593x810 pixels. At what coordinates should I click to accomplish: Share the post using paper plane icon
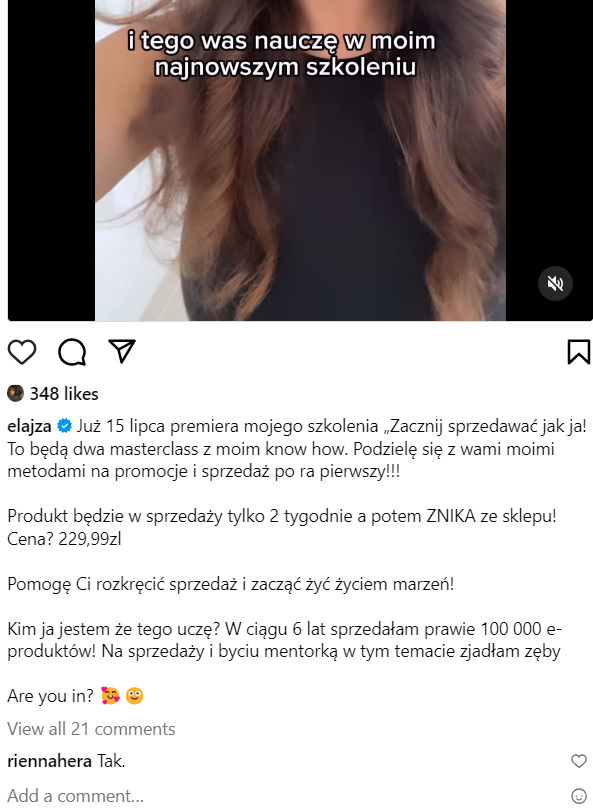click(122, 351)
